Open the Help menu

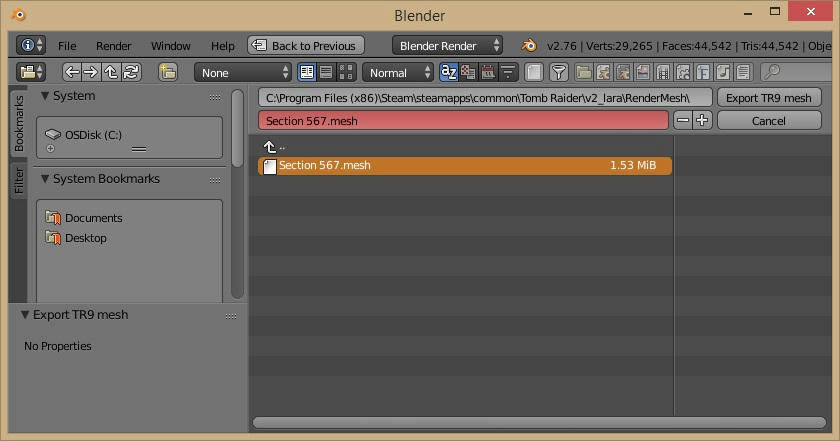[223, 46]
